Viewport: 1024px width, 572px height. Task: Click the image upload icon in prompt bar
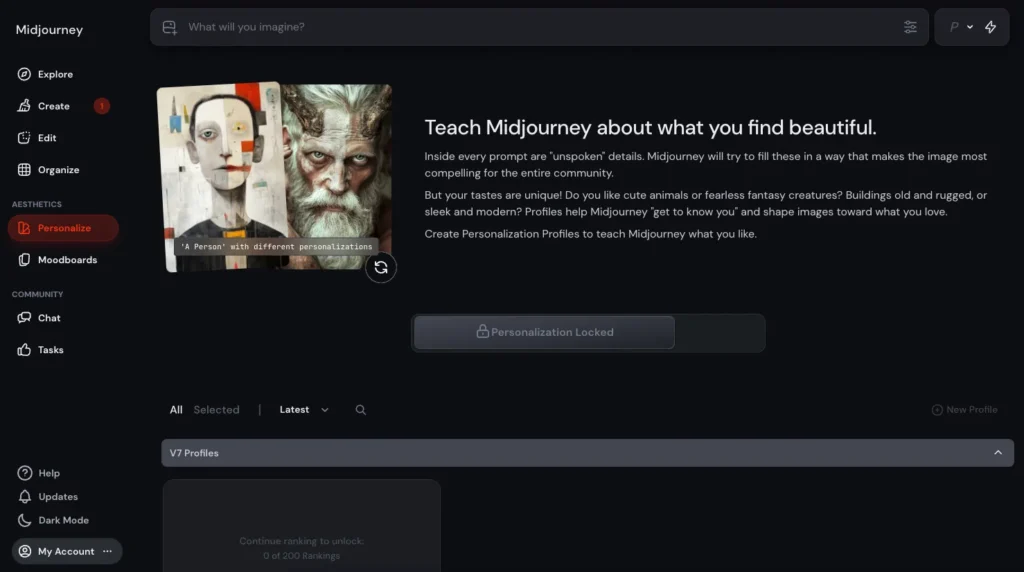tap(169, 27)
